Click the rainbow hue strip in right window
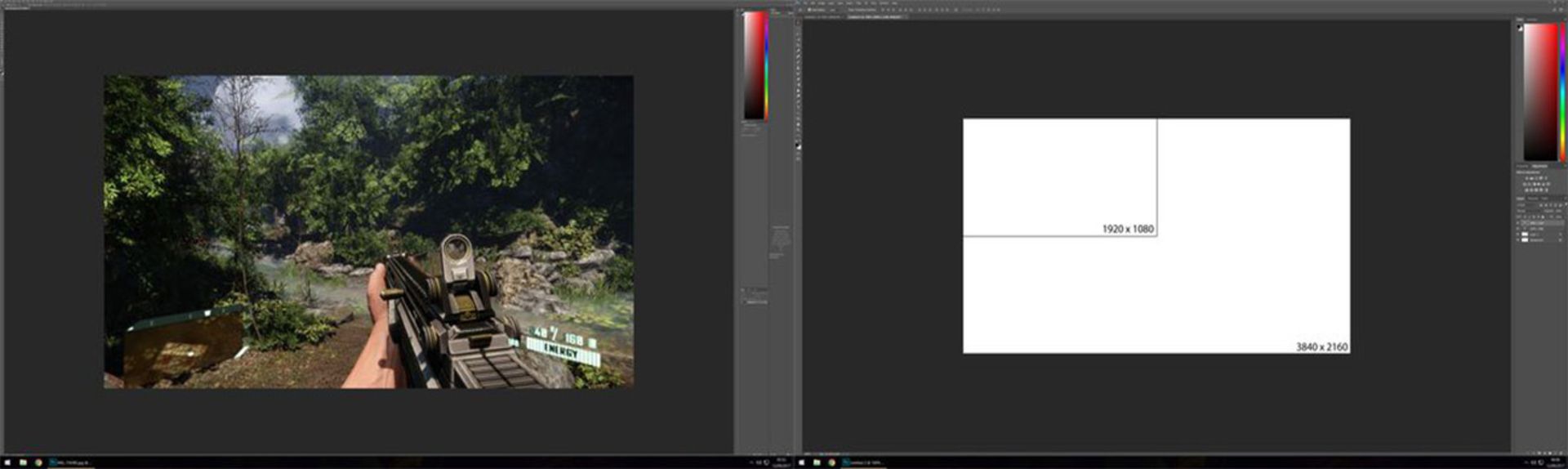The image size is (1568, 469). point(1563,92)
